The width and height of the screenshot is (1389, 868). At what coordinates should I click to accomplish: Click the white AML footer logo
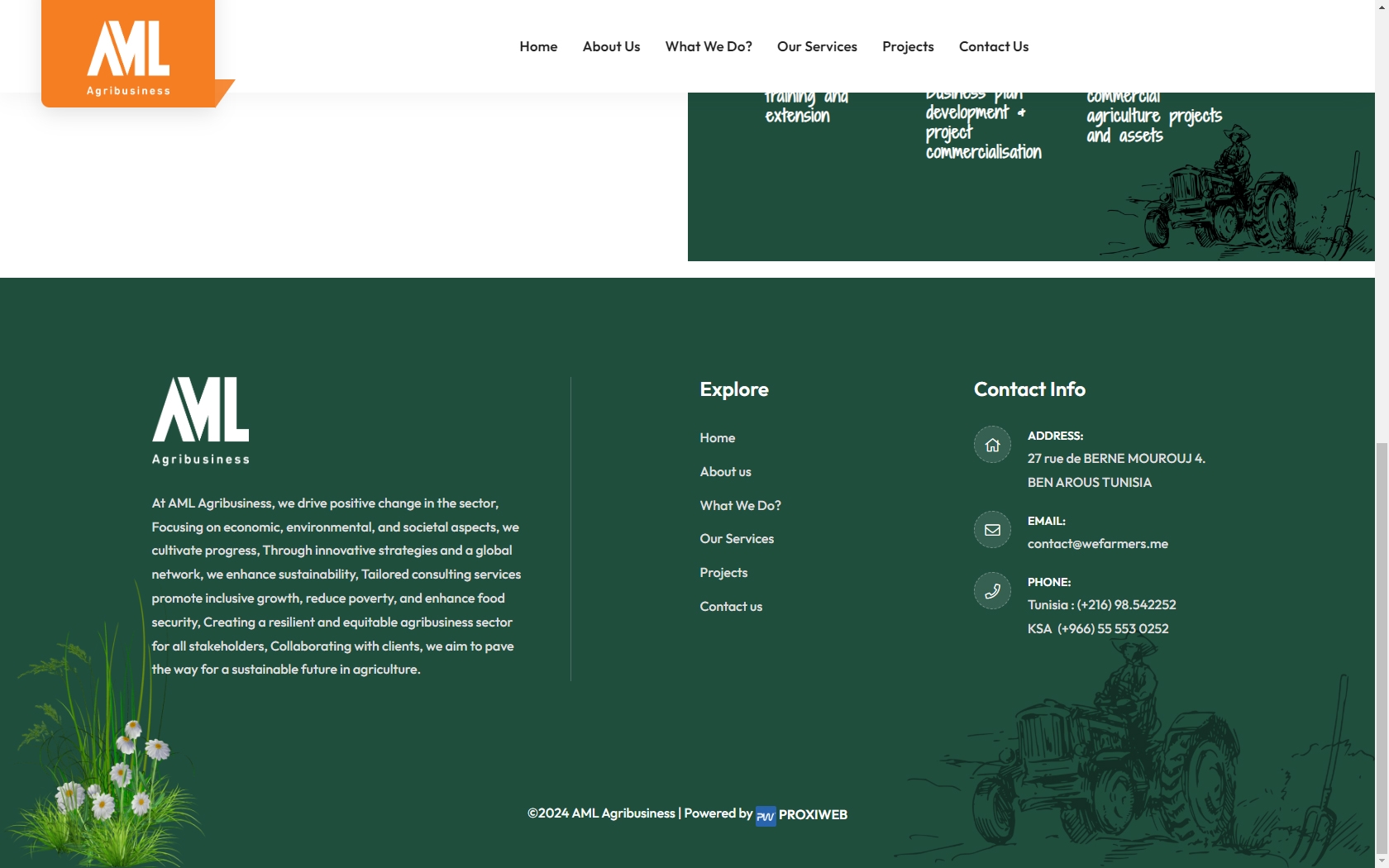click(200, 421)
